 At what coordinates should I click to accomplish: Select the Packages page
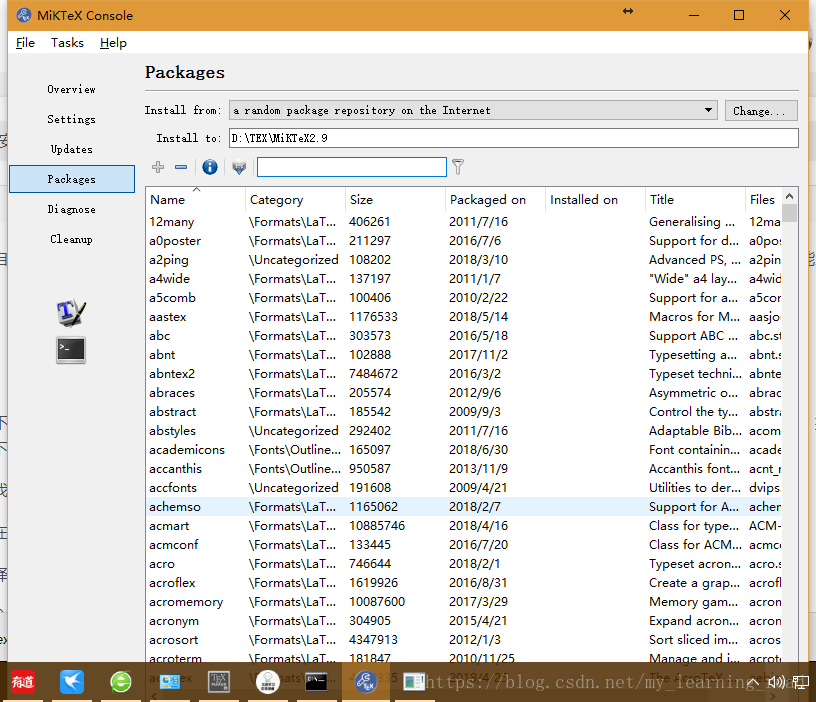pos(72,179)
